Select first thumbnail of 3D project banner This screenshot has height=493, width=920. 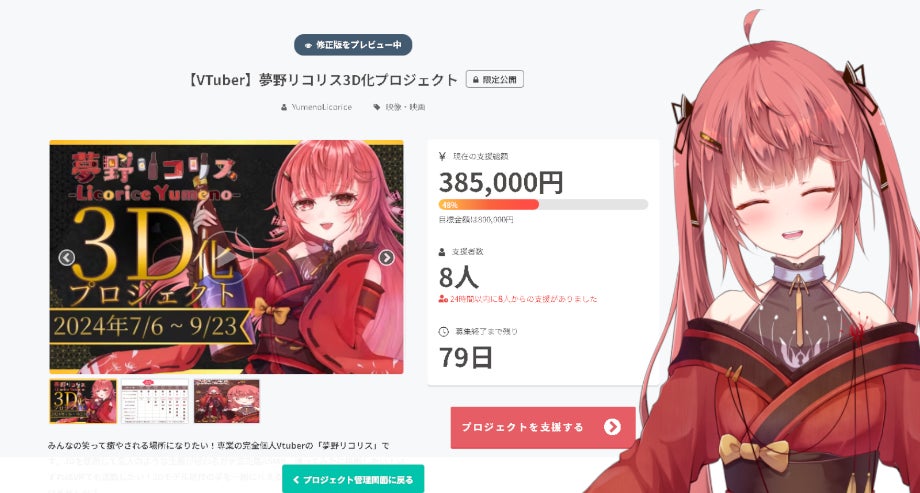(83, 401)
